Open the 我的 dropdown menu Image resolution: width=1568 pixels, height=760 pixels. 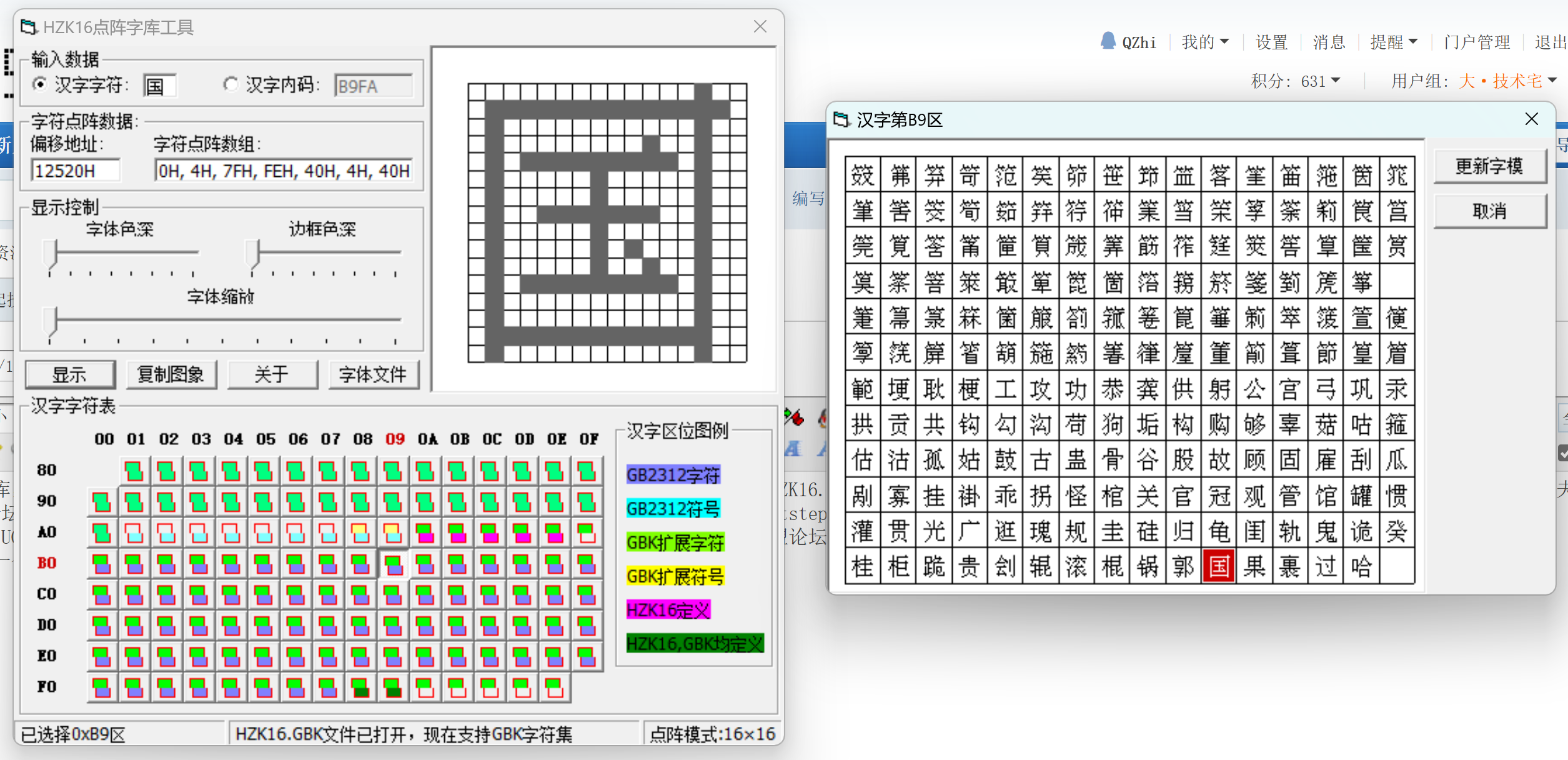[1205, 42]
